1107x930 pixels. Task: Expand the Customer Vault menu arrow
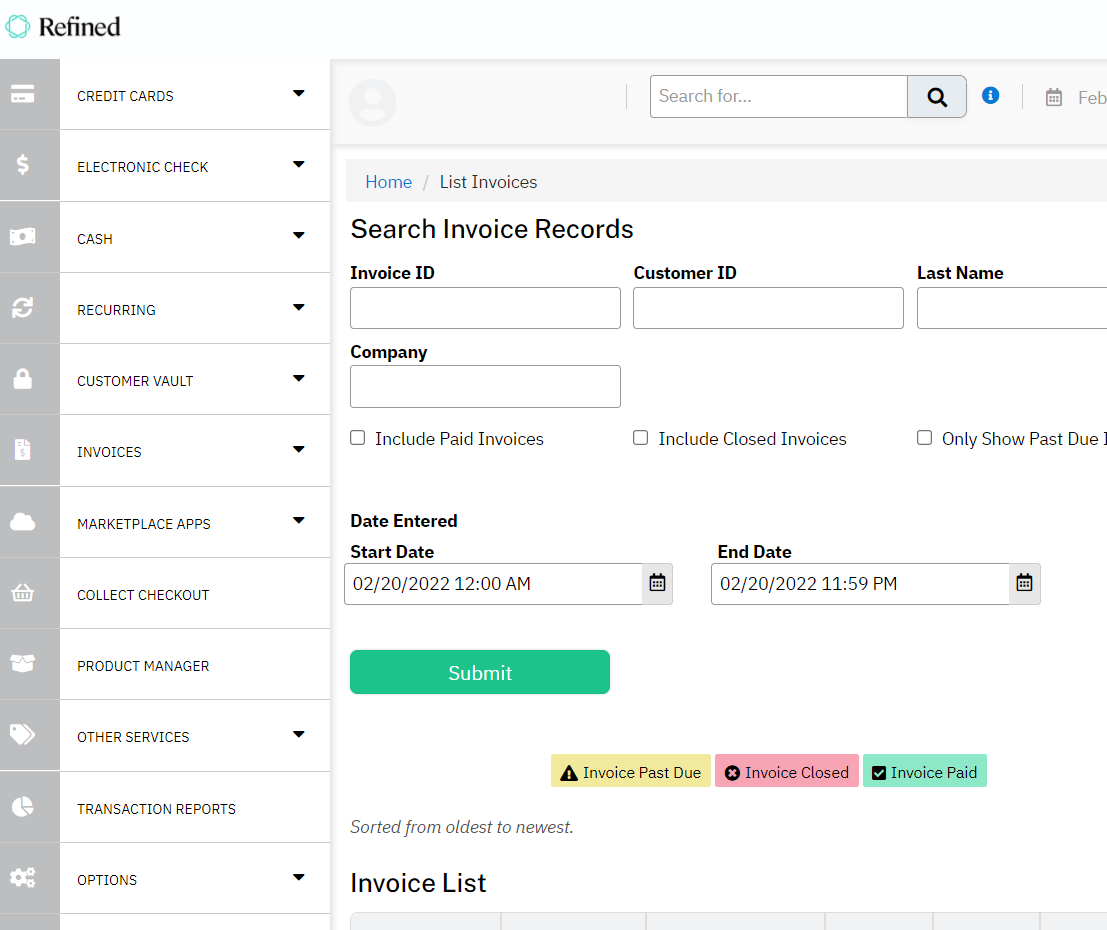[299, 378]
